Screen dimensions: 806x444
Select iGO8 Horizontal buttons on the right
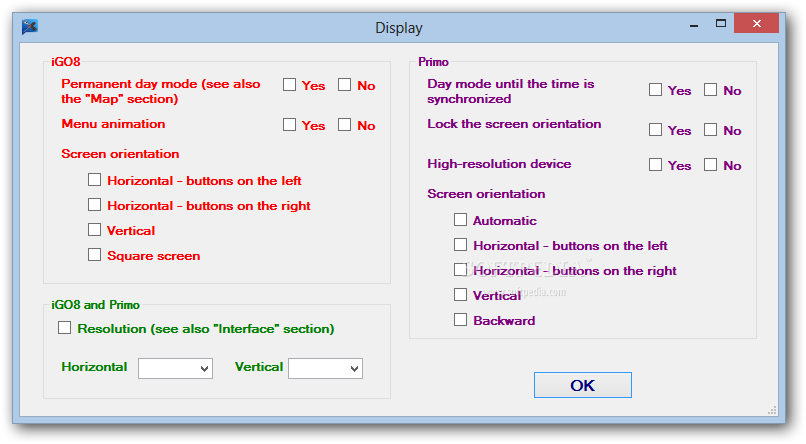click(x=95, y=205)
